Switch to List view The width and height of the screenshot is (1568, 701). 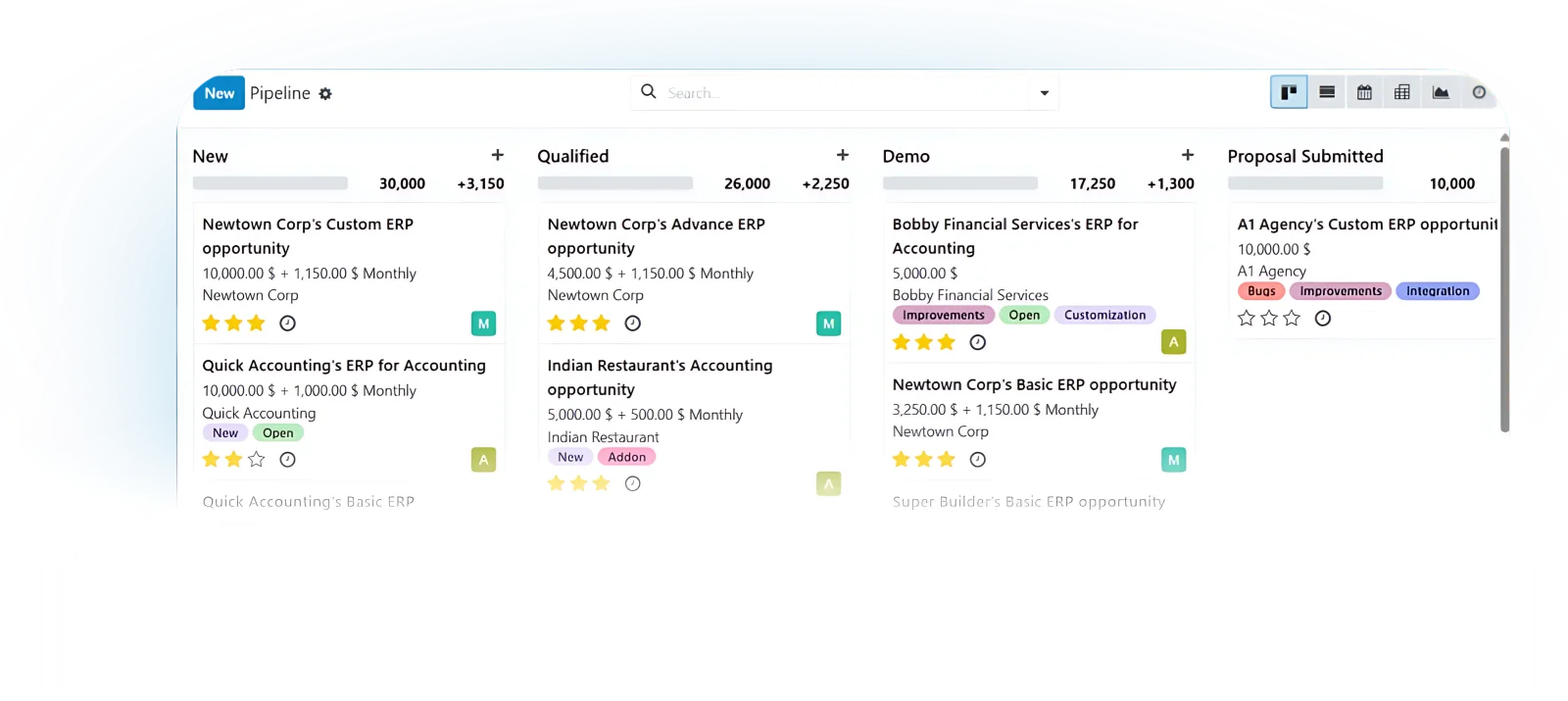pyautogui.click(x=1327, y=92)
